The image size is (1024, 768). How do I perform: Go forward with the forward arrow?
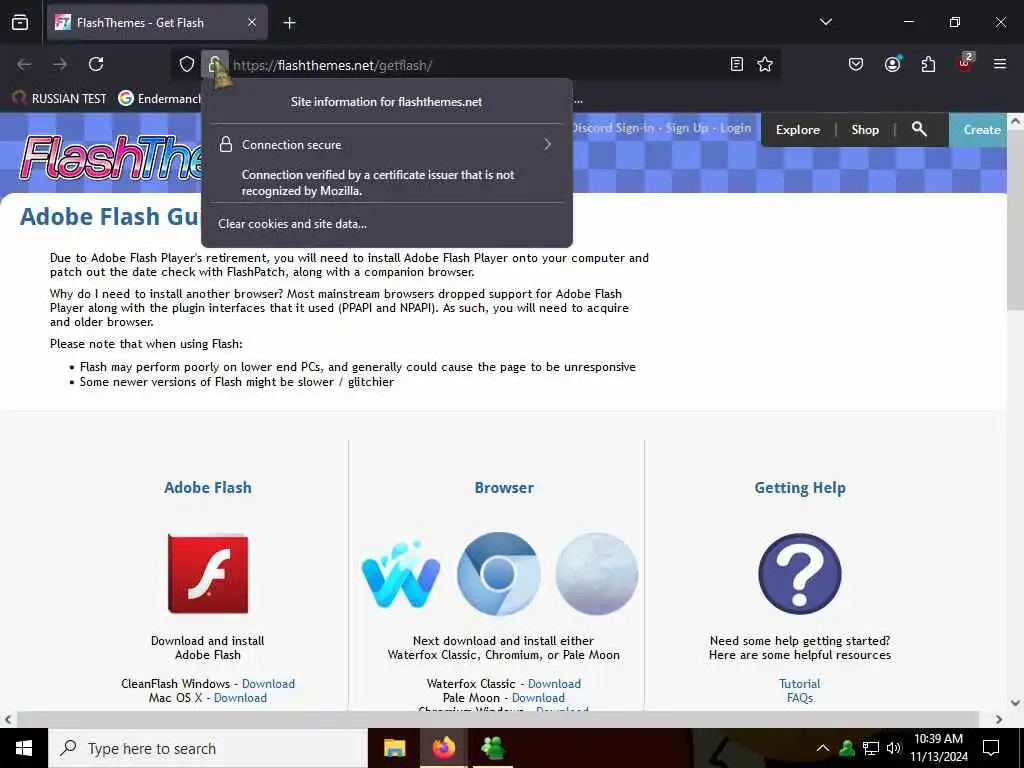click(60, 64)
